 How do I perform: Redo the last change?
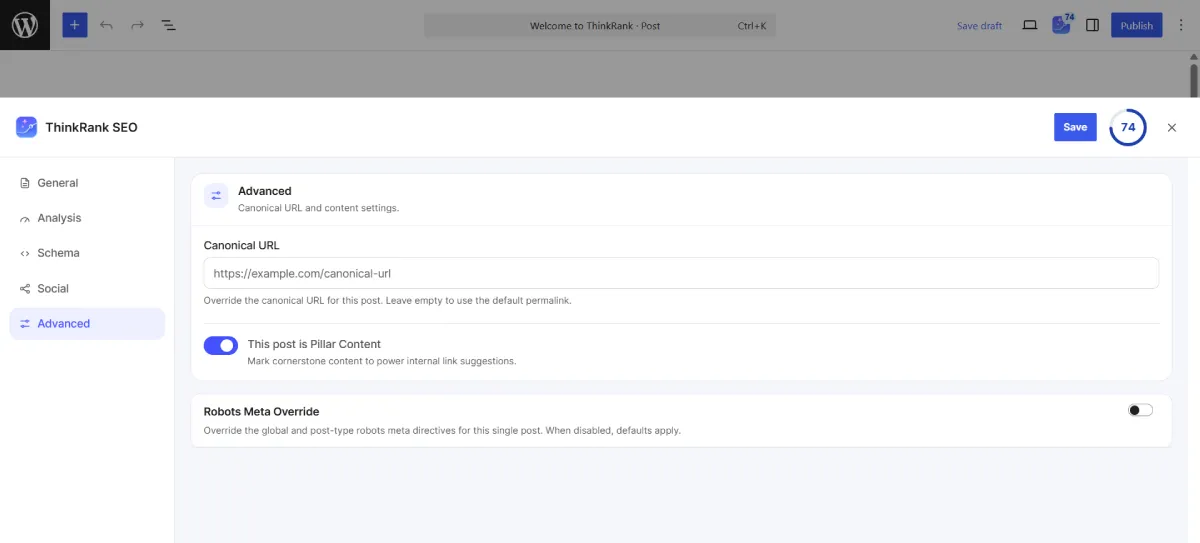[137, 25]
